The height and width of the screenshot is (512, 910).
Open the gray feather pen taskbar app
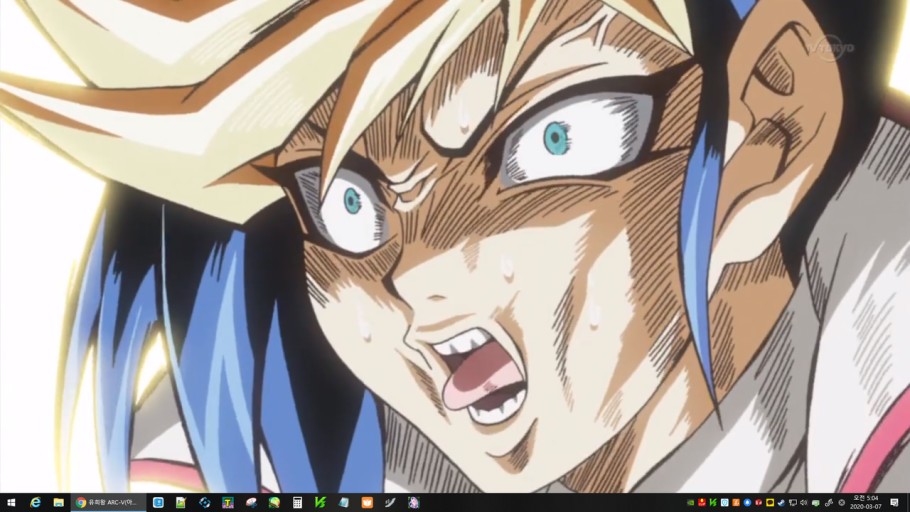click(x=390, y=503)
